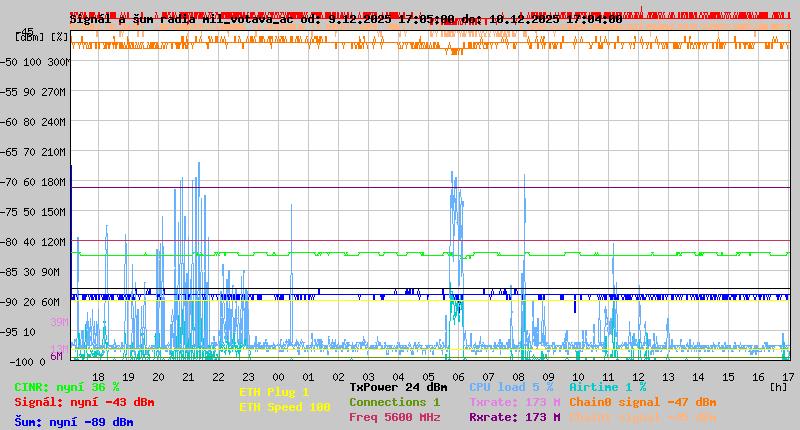Click the '04' hour label on time axis

point(398,377)
